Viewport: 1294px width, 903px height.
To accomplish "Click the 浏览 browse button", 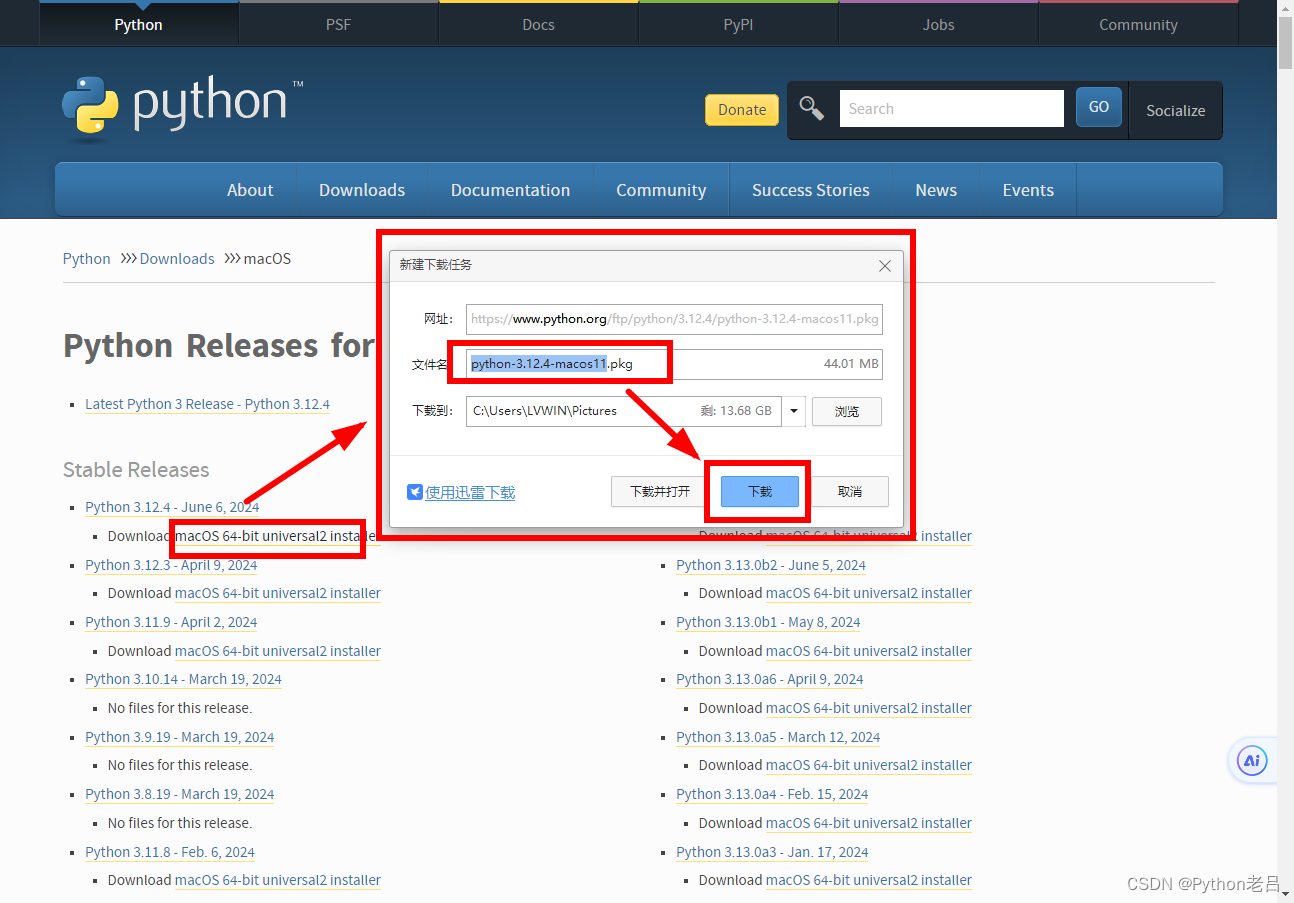I will click(847, 411).
